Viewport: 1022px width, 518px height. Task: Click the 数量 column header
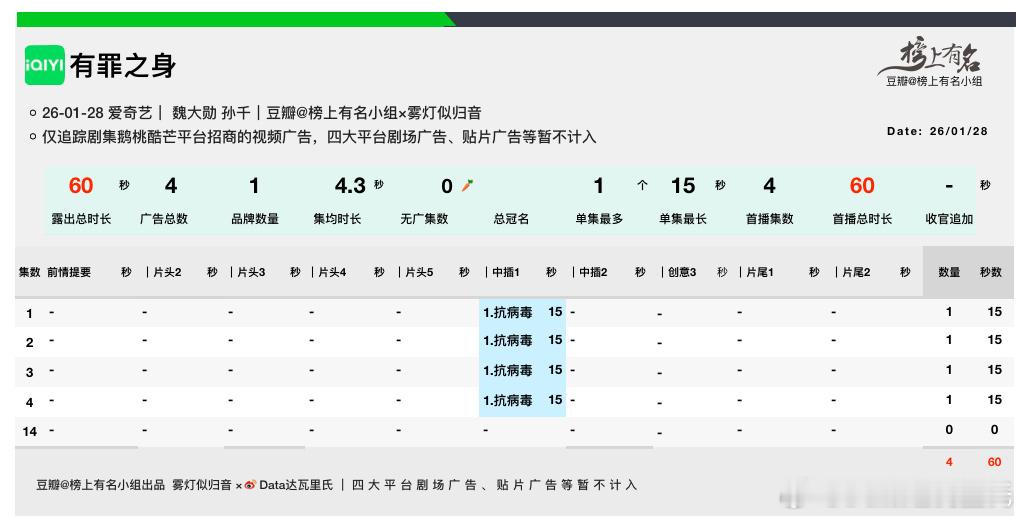949,272
